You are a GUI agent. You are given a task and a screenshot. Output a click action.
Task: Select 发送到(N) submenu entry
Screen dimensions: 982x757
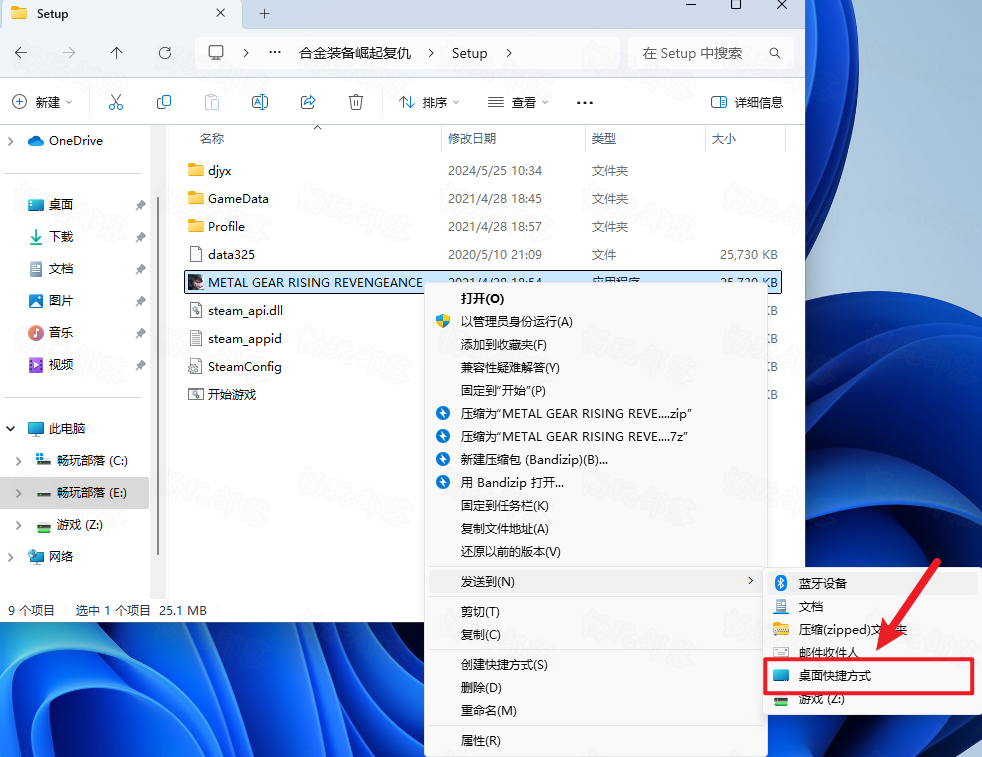tap(596, 582)
